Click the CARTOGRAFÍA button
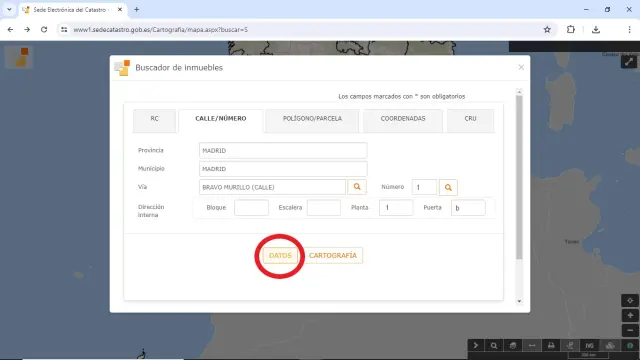 (x=333, y=256)
